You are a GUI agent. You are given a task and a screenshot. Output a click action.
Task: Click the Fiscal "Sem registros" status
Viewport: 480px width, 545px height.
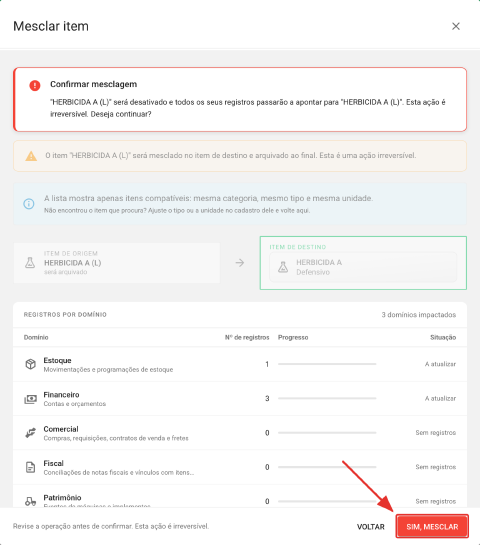pos(436,467)
